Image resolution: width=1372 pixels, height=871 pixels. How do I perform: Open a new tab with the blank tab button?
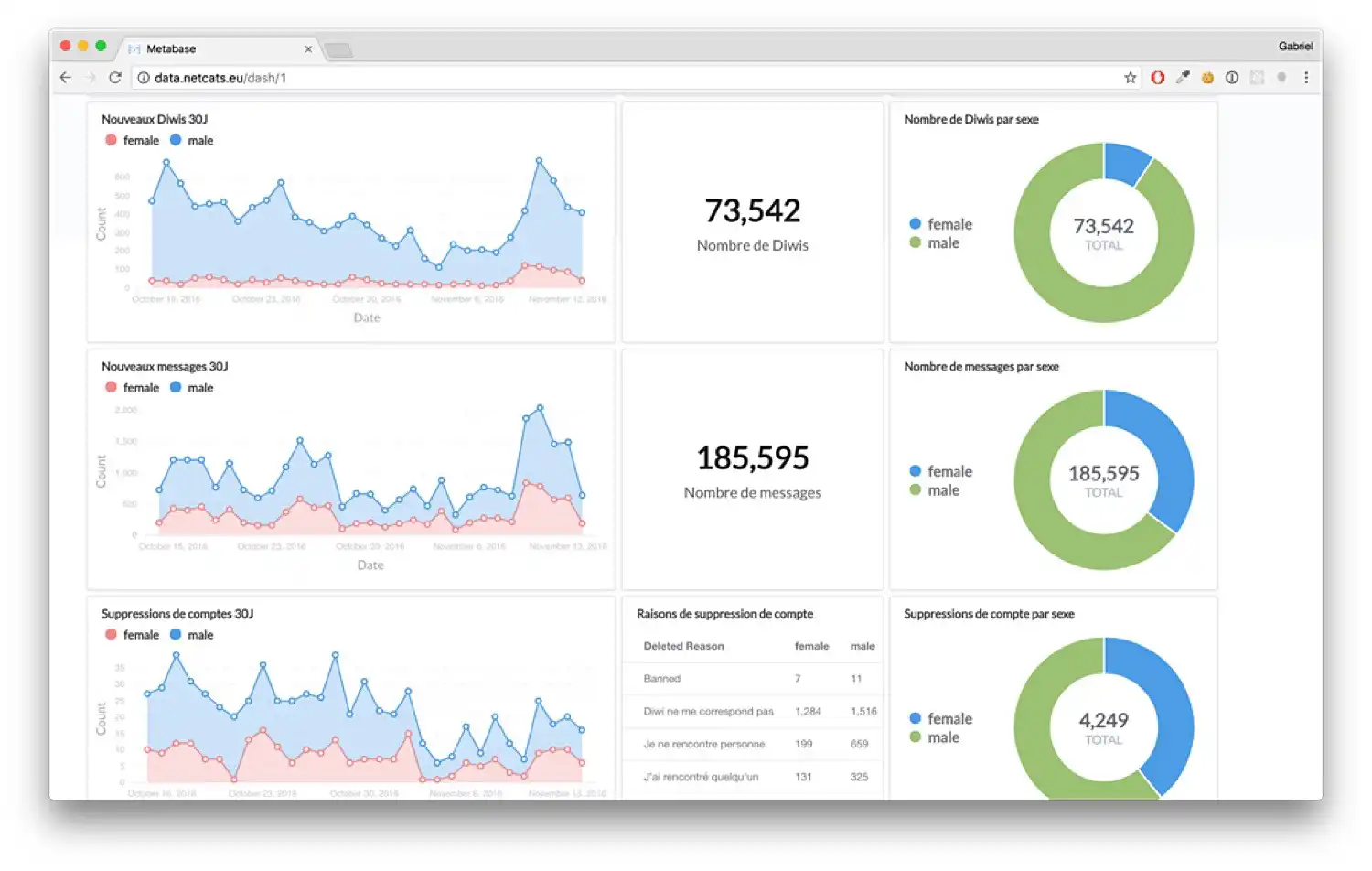coord(338,50)
